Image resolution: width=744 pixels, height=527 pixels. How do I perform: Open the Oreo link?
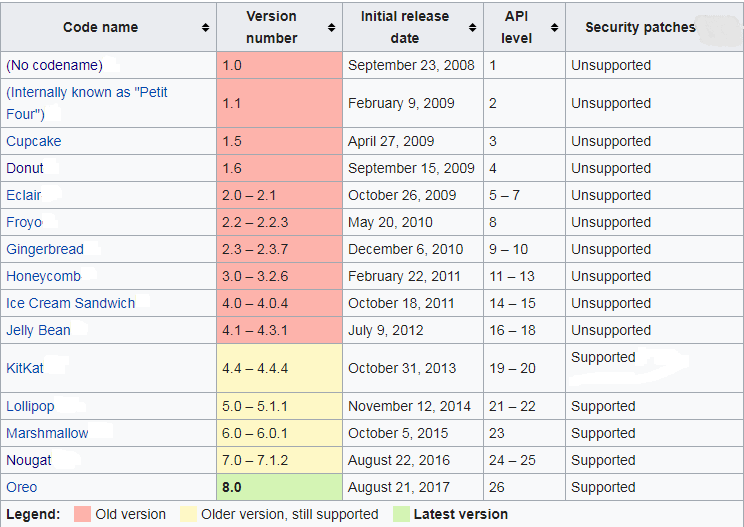point(22,487)
